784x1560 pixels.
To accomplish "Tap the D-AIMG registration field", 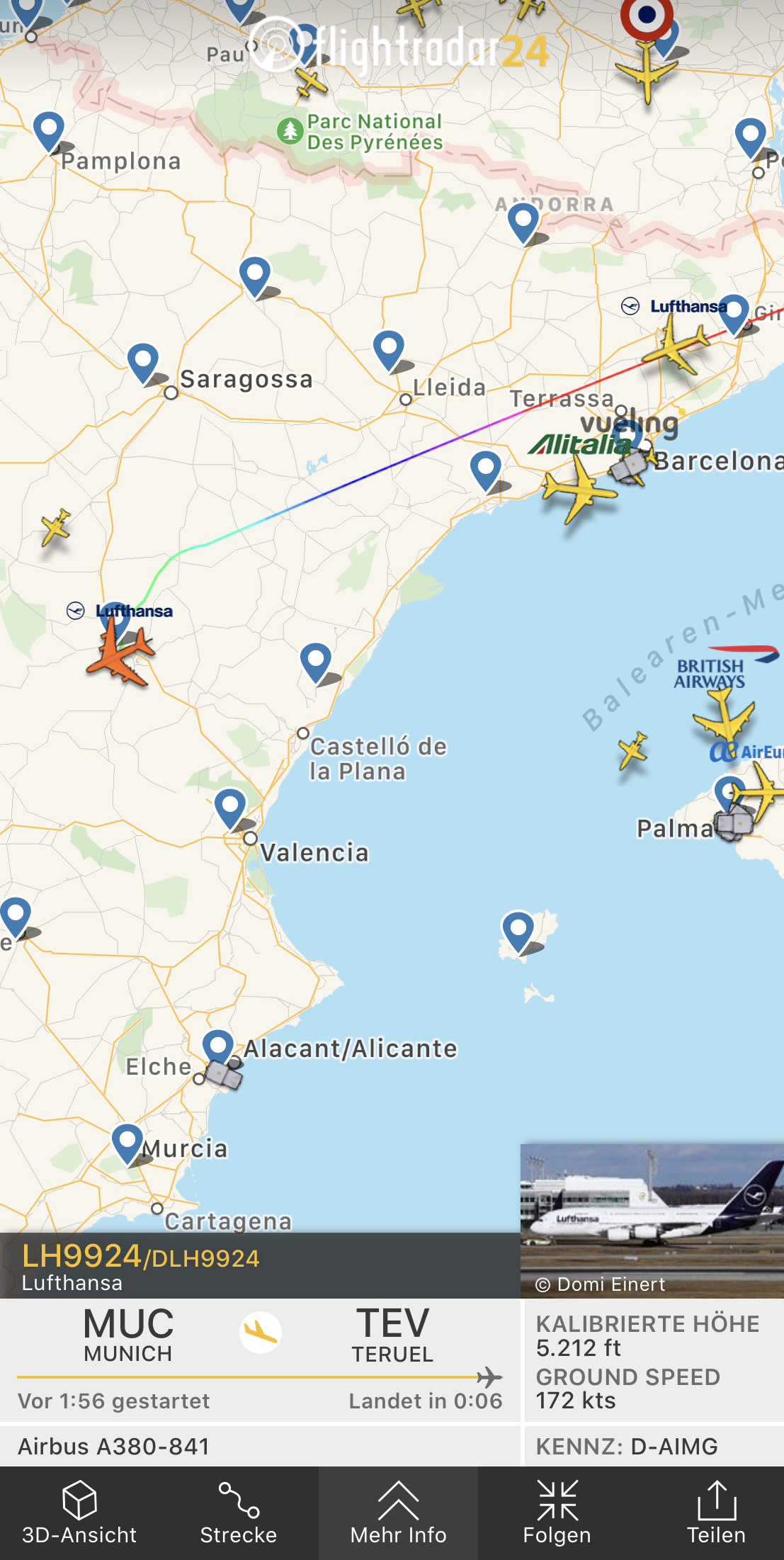I will pos(627,1446).
